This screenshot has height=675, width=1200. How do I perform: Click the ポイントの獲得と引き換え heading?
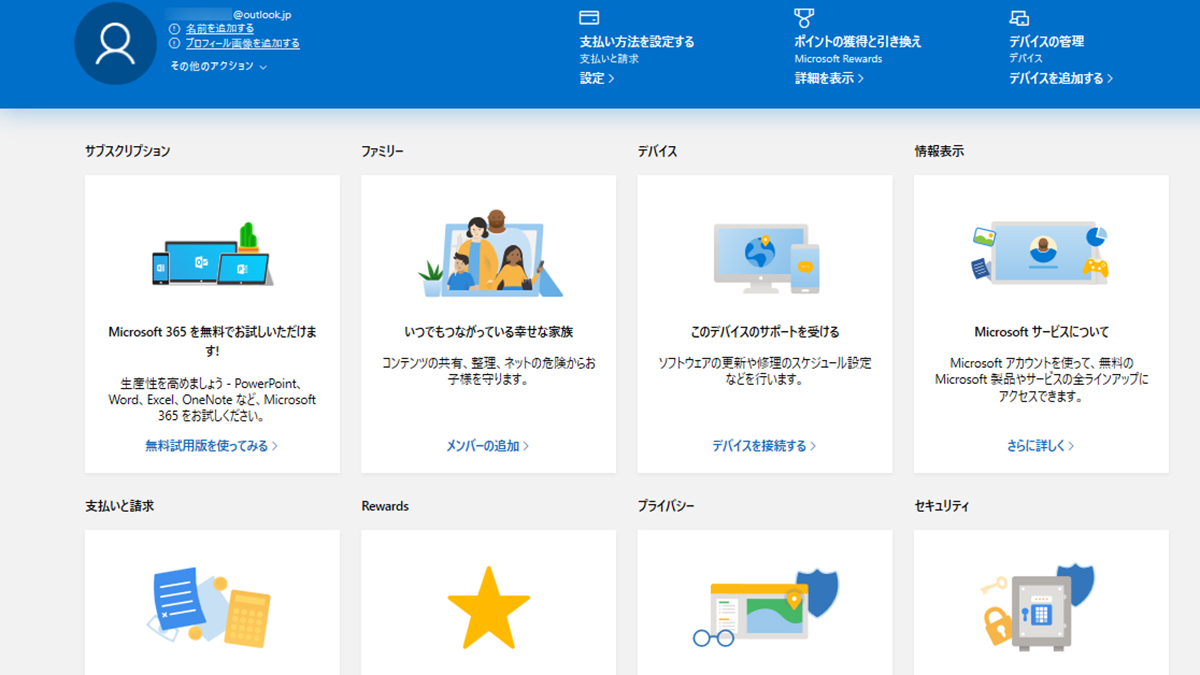click(x=858, y=42)
